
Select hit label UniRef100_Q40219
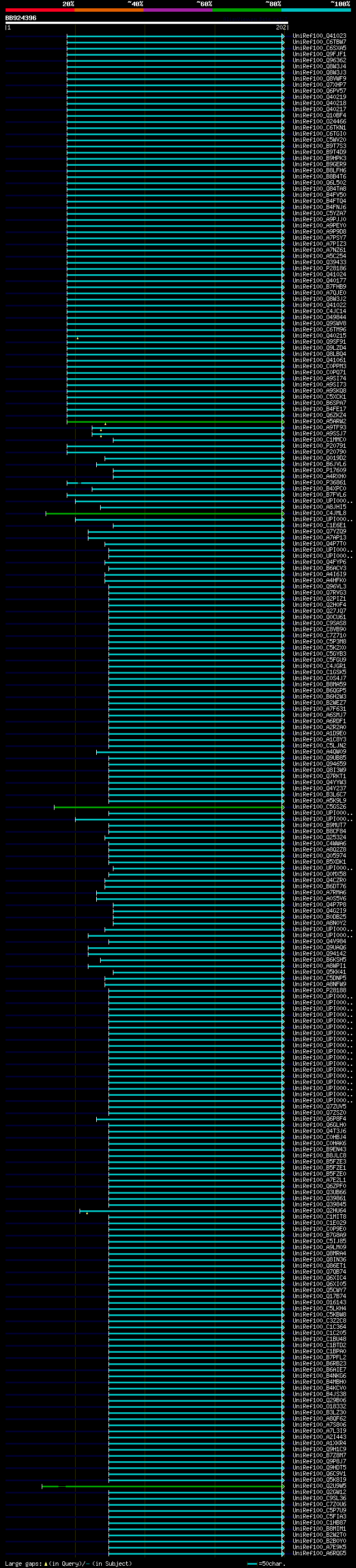[319, 97]
